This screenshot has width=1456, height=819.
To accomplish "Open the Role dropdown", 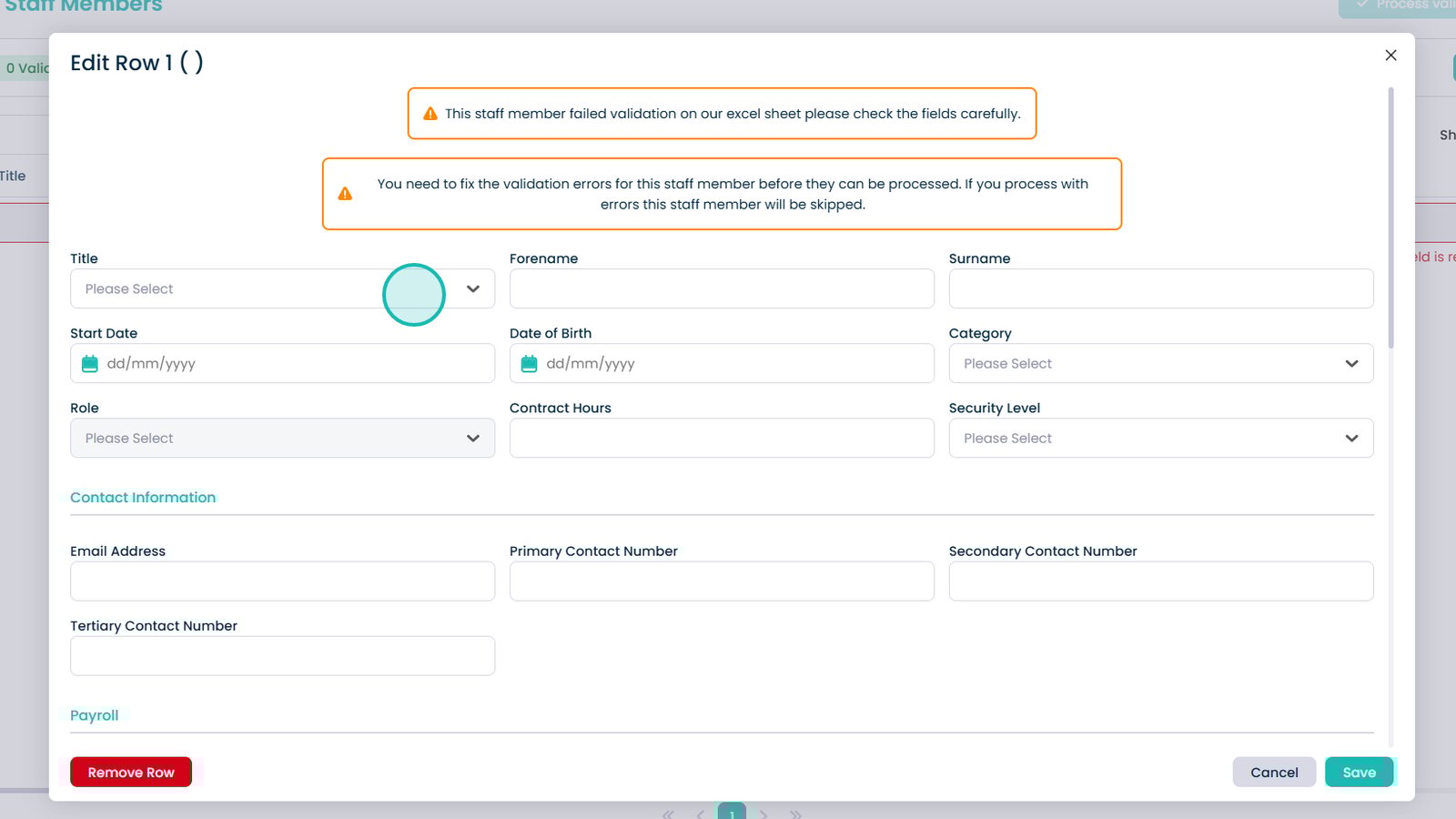I will click(x=282, y=439).
